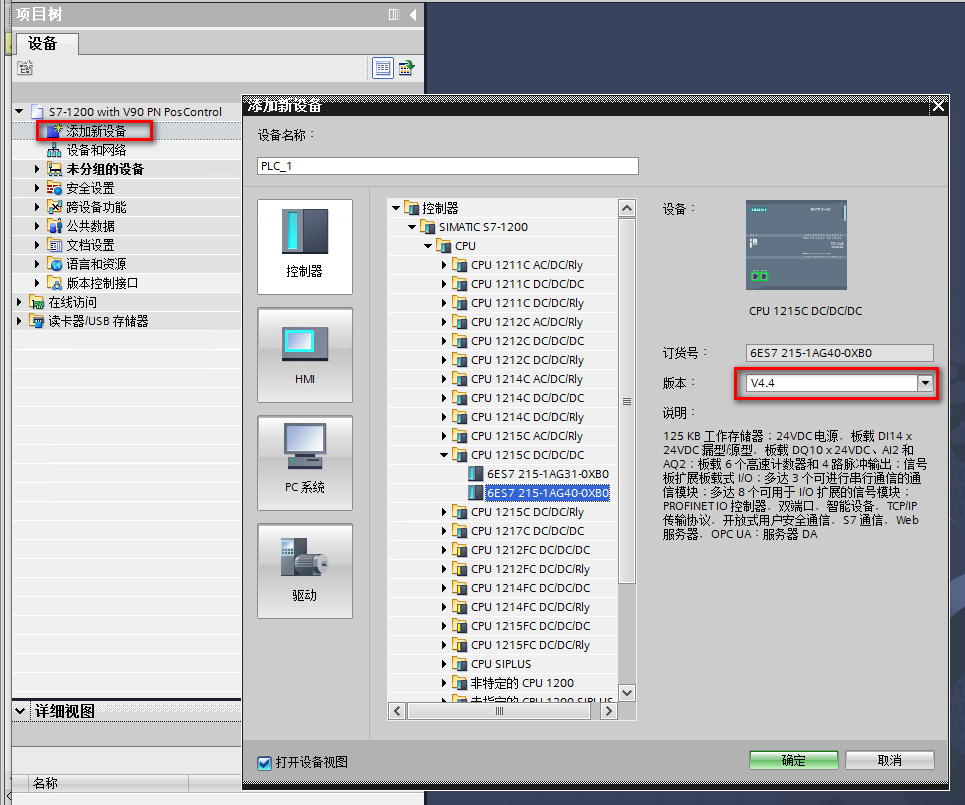
Task: Click the 在线访问 folder icon
Action: point(36,302)
